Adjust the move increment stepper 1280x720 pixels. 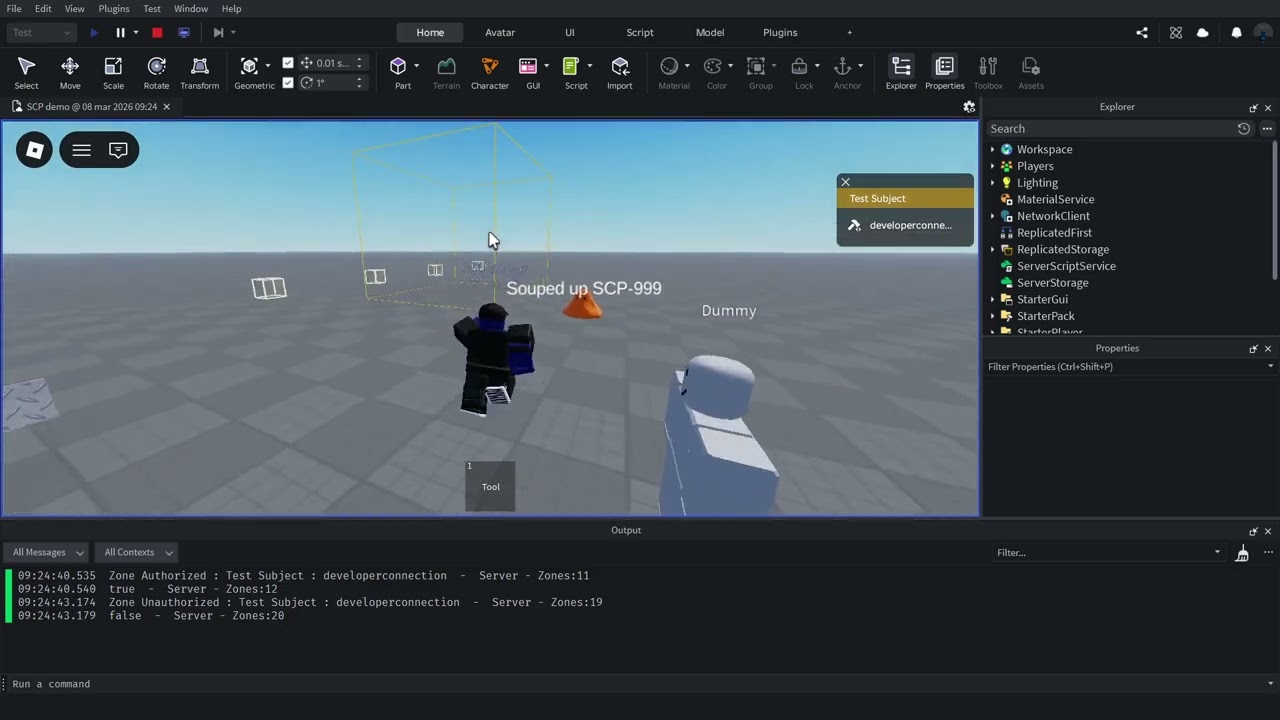359,63
